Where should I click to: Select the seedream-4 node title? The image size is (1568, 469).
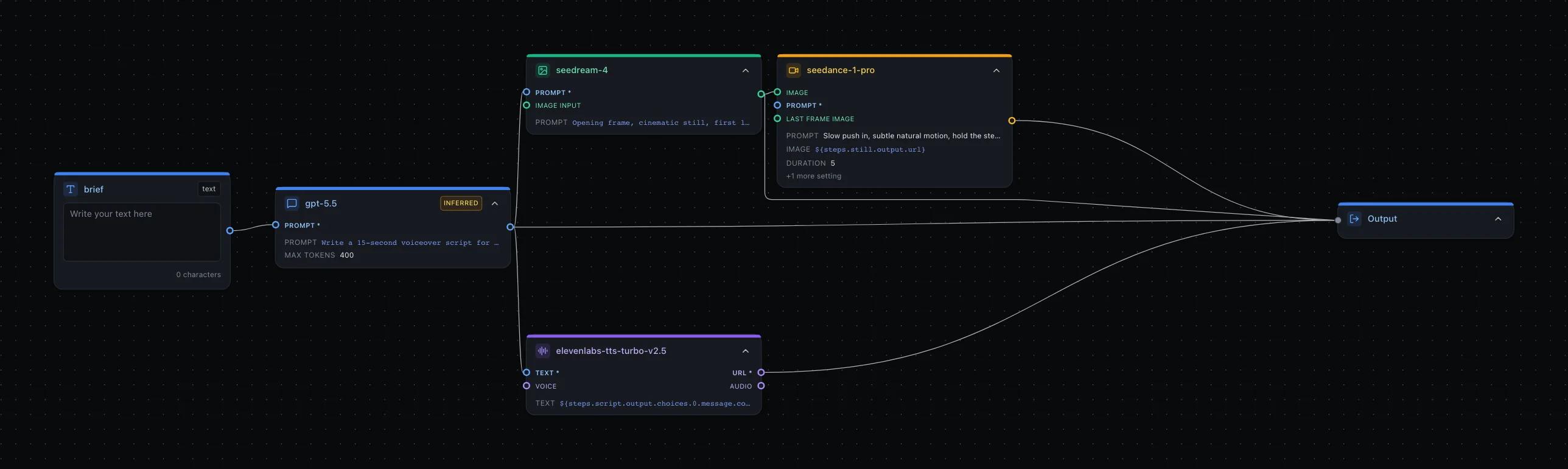point(581,70)
